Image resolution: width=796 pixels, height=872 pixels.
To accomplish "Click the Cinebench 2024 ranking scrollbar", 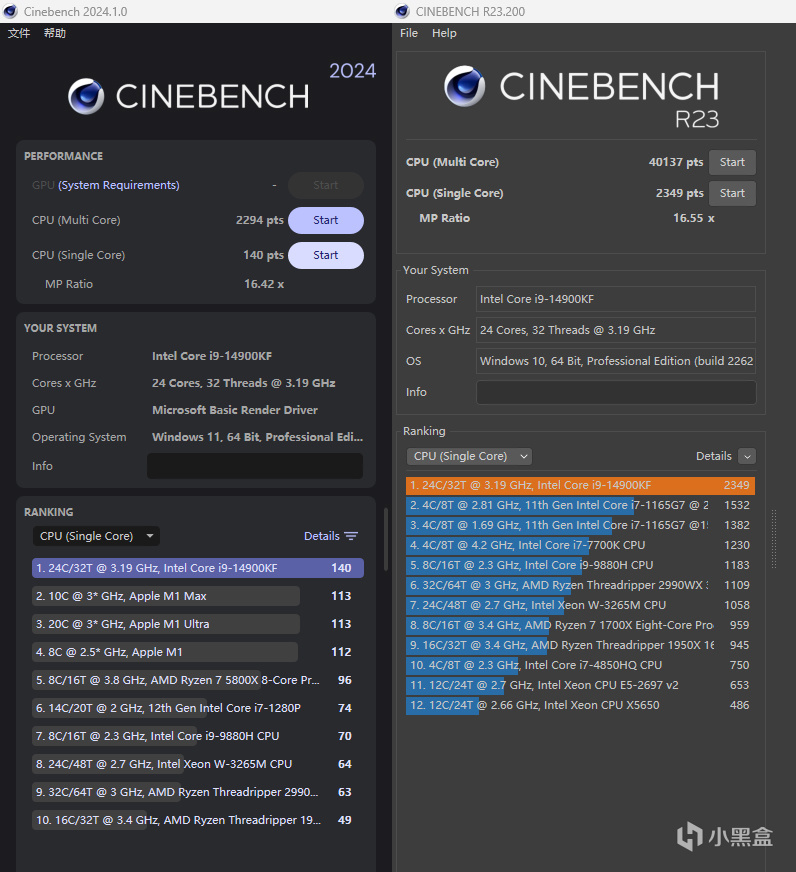I will [x=386, y=539].
